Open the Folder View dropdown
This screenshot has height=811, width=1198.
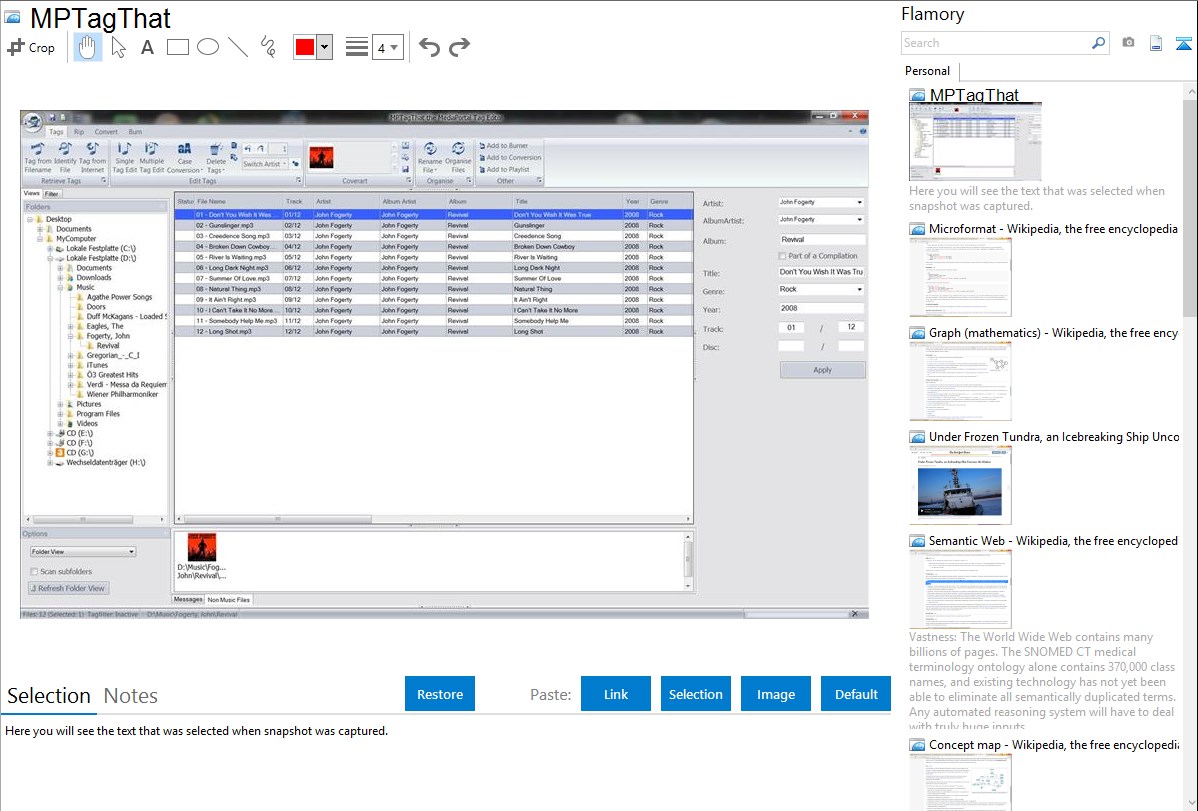point(83,552)
